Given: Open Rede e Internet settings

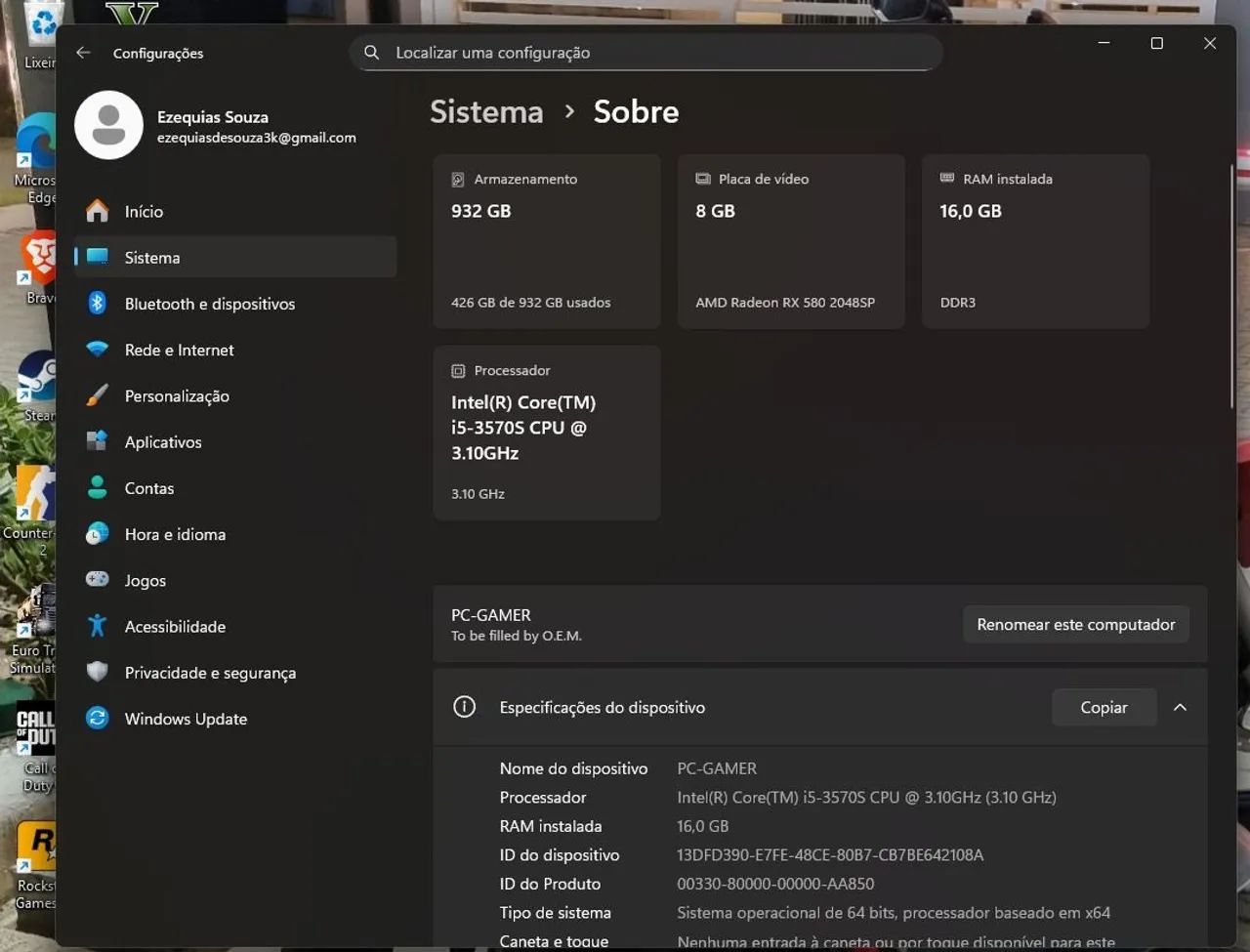Looking at the screenshot, I should click(179, 350).
